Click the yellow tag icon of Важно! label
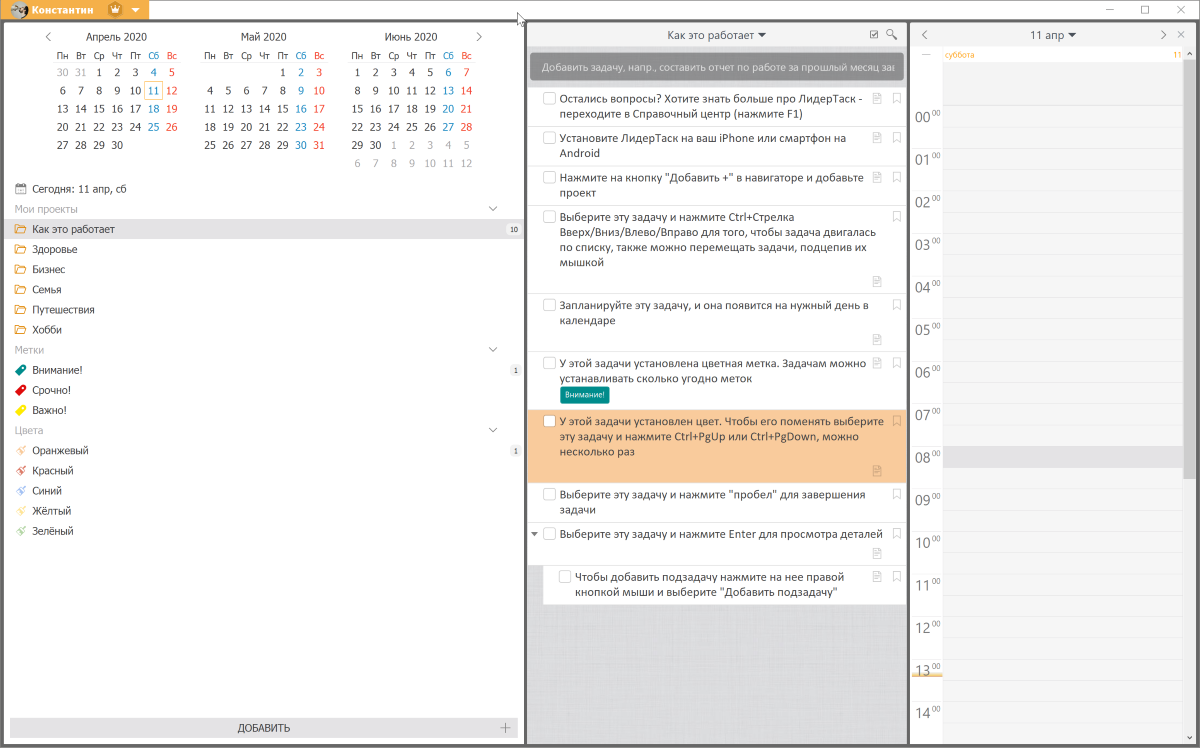Image resolution: width=1200 pixels, height=748 pixels. click(x=21, y=410)
